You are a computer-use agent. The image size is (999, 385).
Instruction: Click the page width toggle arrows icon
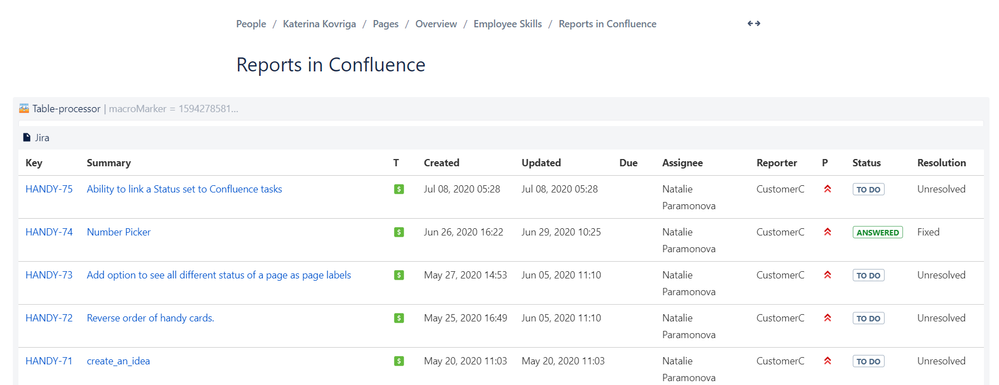(754, 24)
